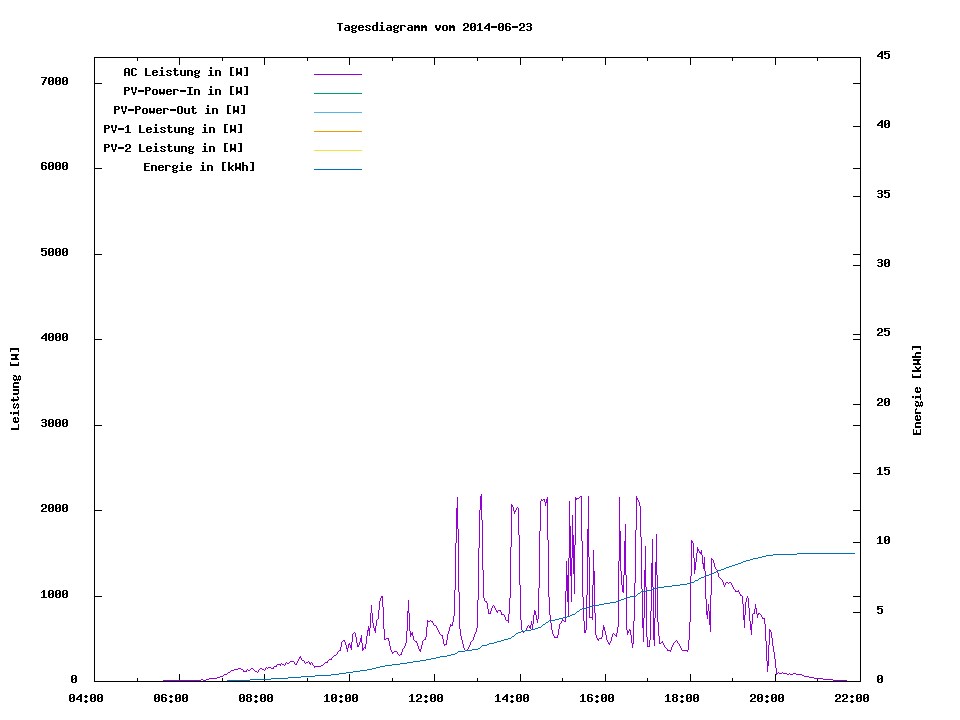
Task: Select the PV-Power-Out legend entry text
Action: [x=180, y=110]
